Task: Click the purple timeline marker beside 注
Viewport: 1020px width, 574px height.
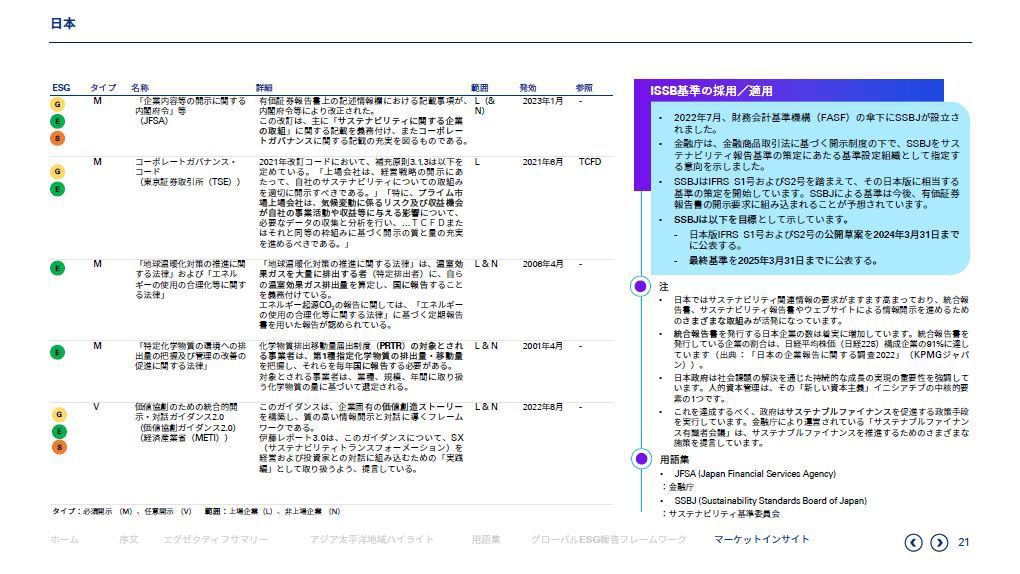Action: (642, 286)
